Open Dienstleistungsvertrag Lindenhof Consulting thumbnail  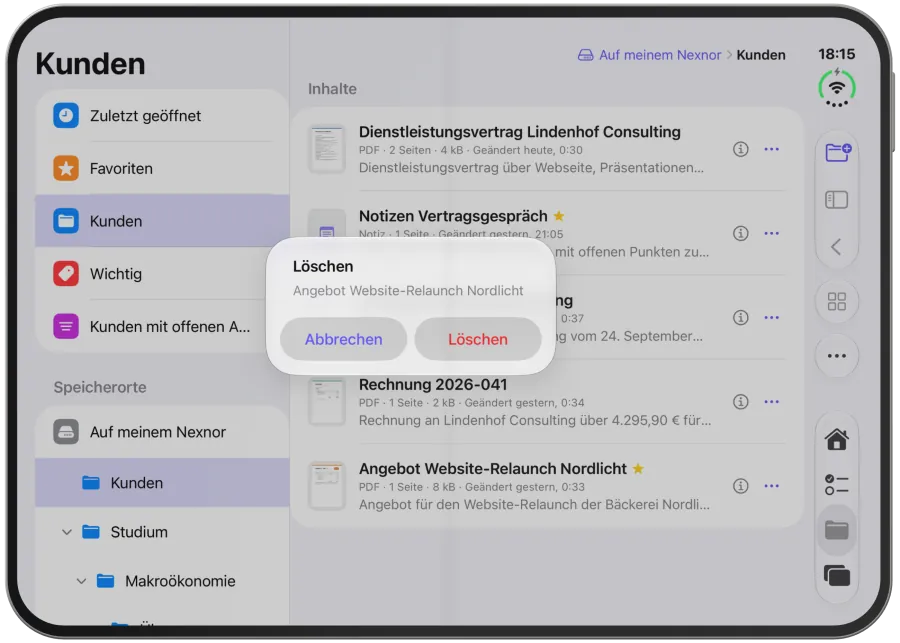327,149
